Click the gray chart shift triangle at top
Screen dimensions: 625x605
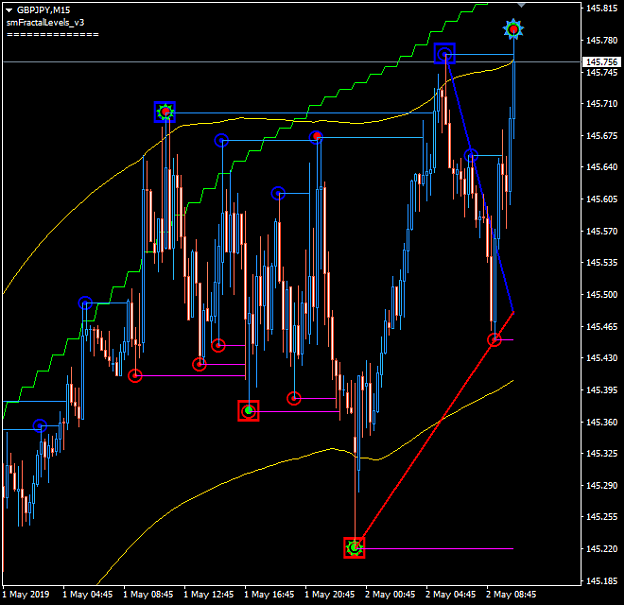[x=521, y=5]
